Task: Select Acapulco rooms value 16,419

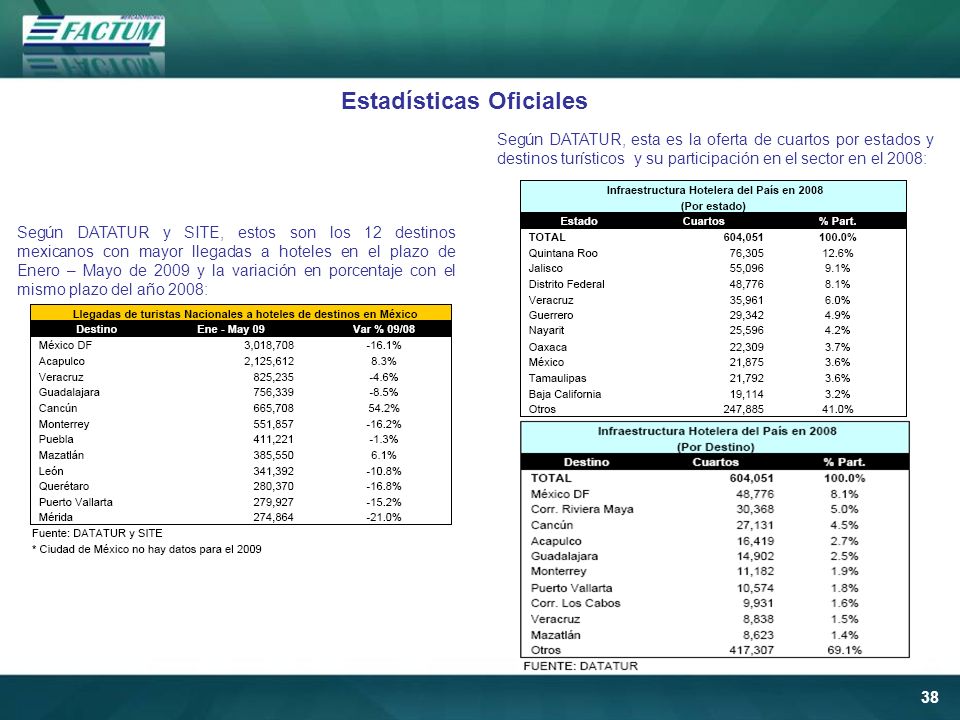Action: (755, 541)
